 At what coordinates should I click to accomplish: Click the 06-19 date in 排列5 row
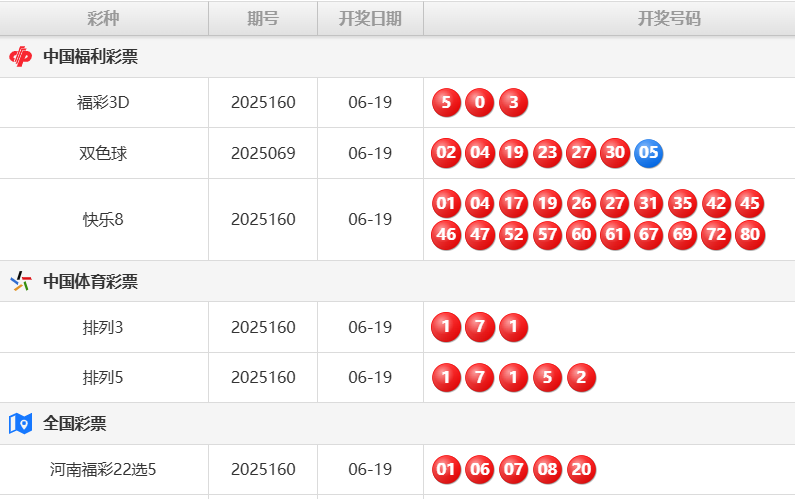[370, 377]
